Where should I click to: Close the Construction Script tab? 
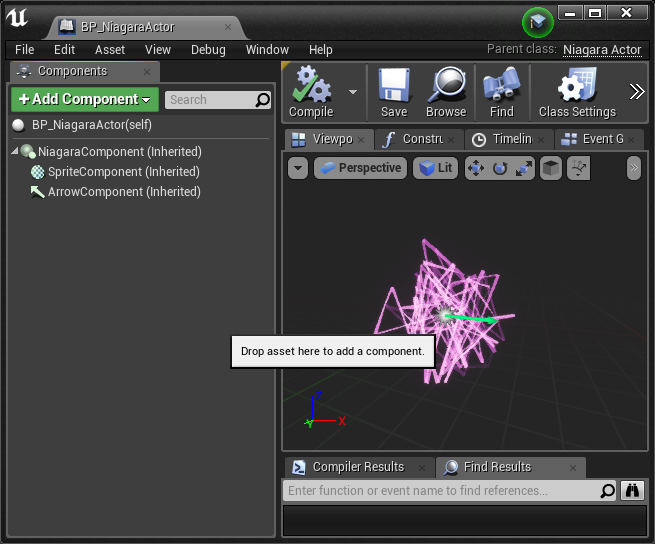(451, 140)
